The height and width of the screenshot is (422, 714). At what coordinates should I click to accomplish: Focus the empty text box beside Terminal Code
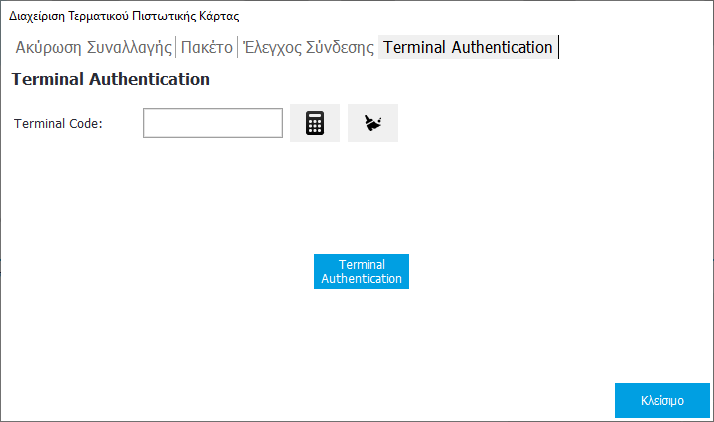coord(213,123)
